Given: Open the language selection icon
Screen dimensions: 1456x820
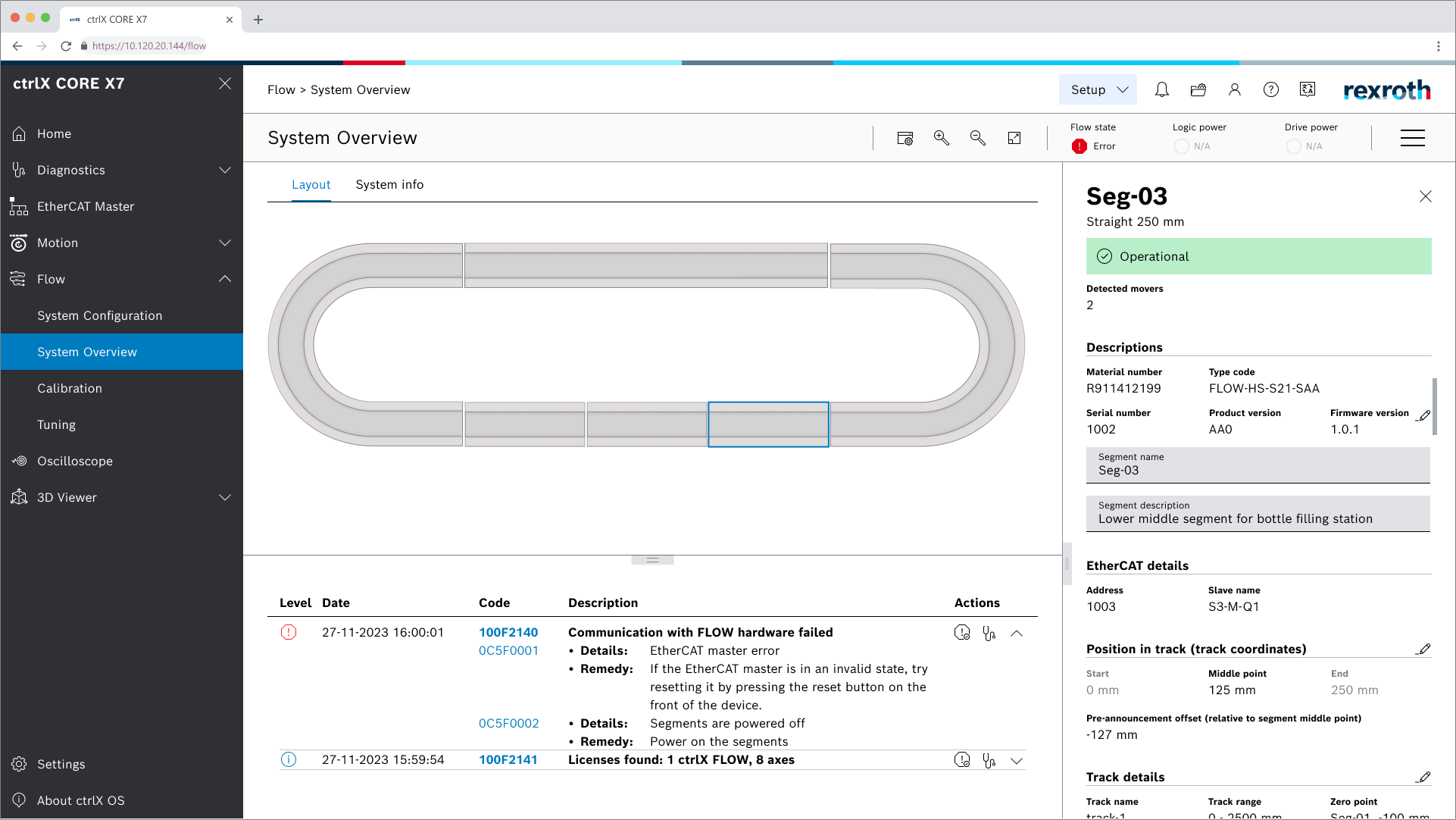Looking at the screenshot, I should point(1307,89).
